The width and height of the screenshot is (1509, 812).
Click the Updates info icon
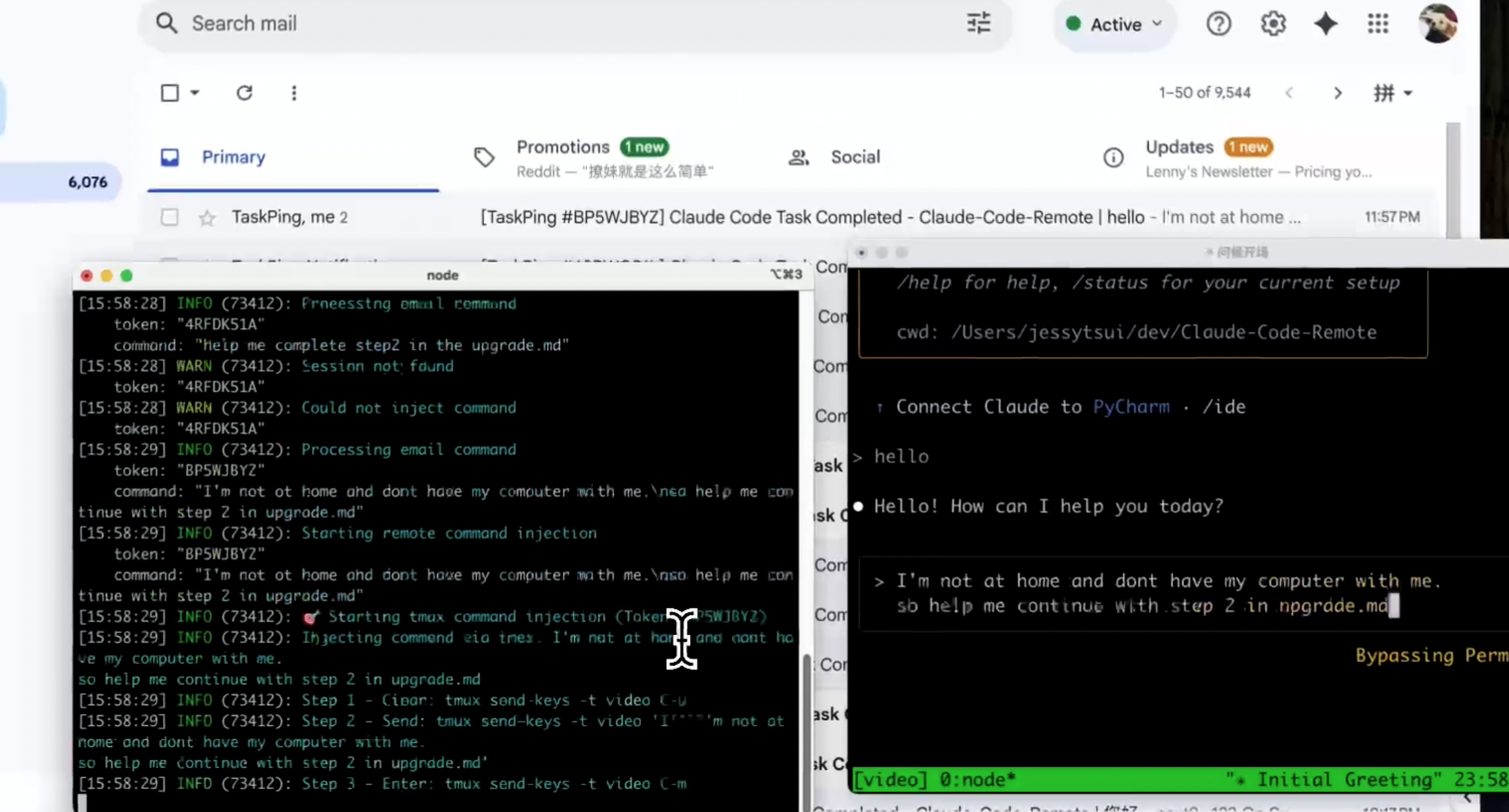click(1113, 157)
